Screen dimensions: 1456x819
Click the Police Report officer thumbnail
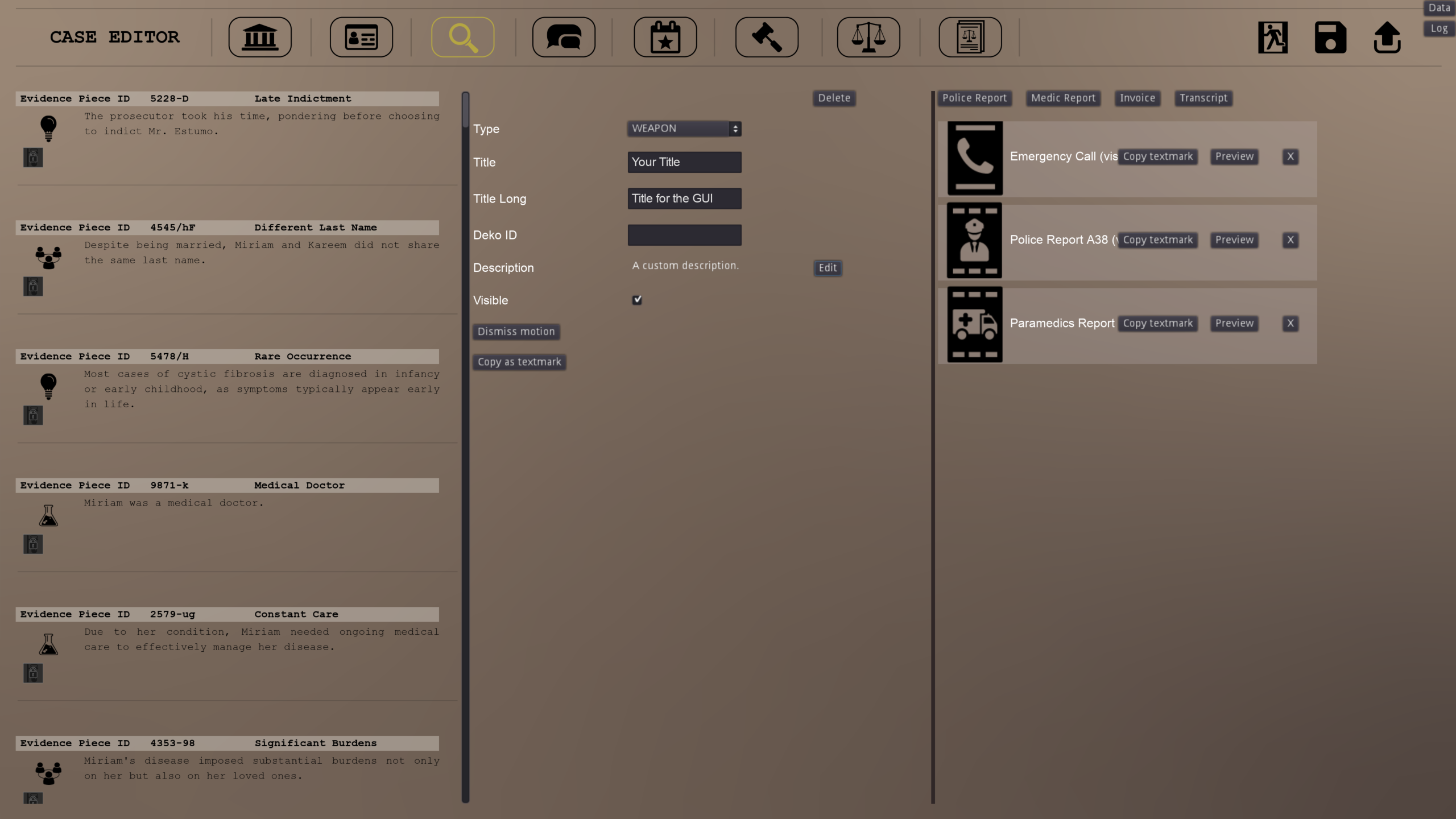pyautogui.click(x=974, y=240)
